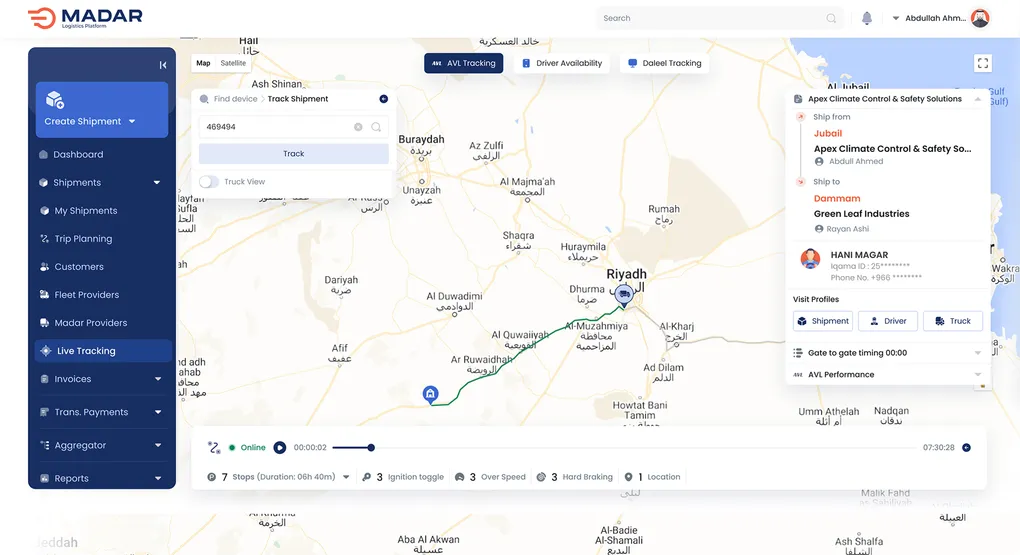This screenshot has height=555, width=1020.
Task: Open the Driver visit profile
Action: 887,321
